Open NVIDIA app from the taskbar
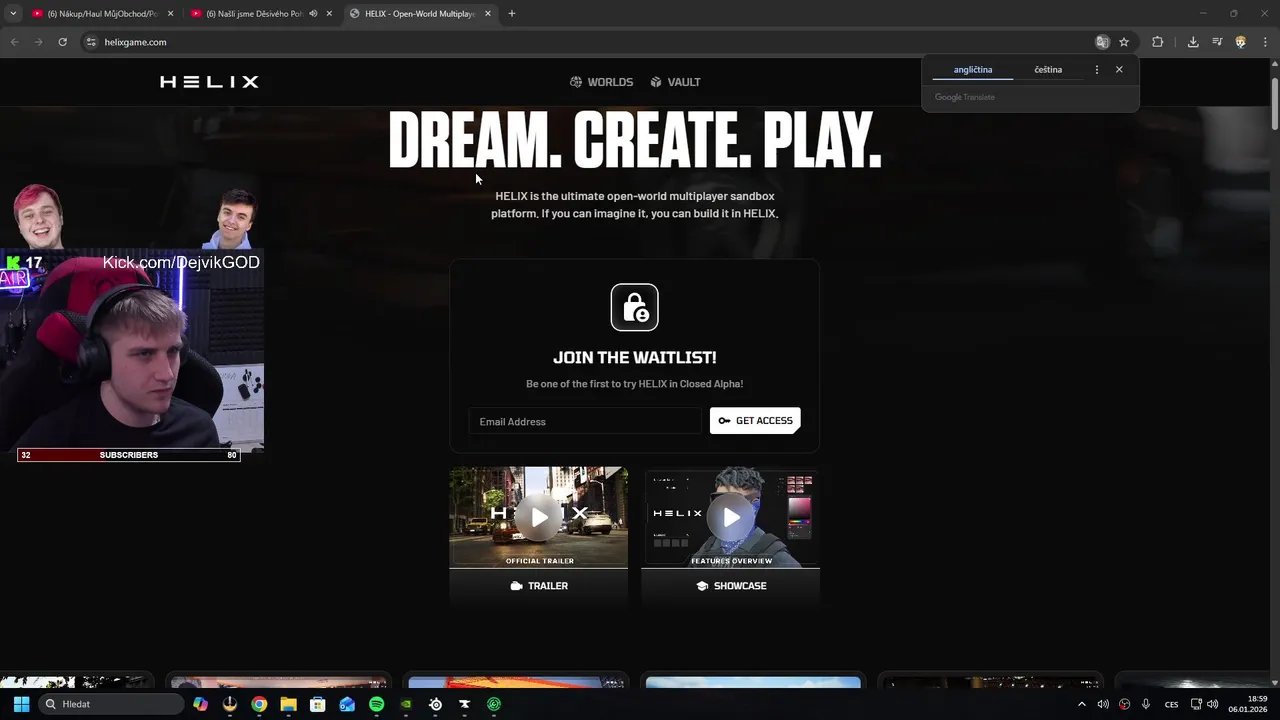 pyautogui.click(x=406, y=704)
